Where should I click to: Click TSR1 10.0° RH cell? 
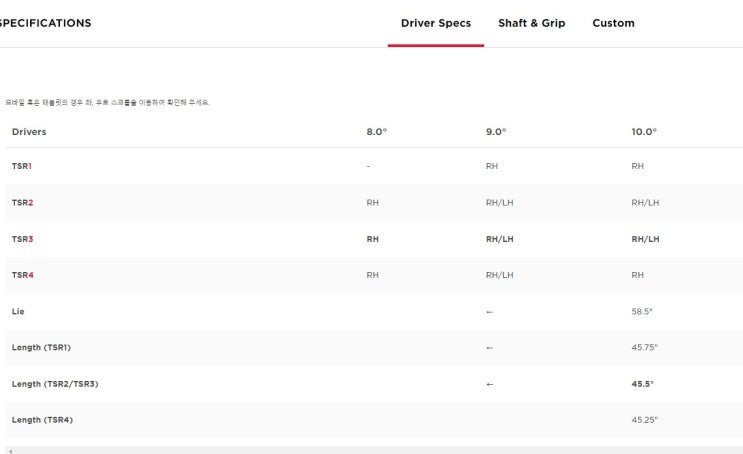(637, 166)
